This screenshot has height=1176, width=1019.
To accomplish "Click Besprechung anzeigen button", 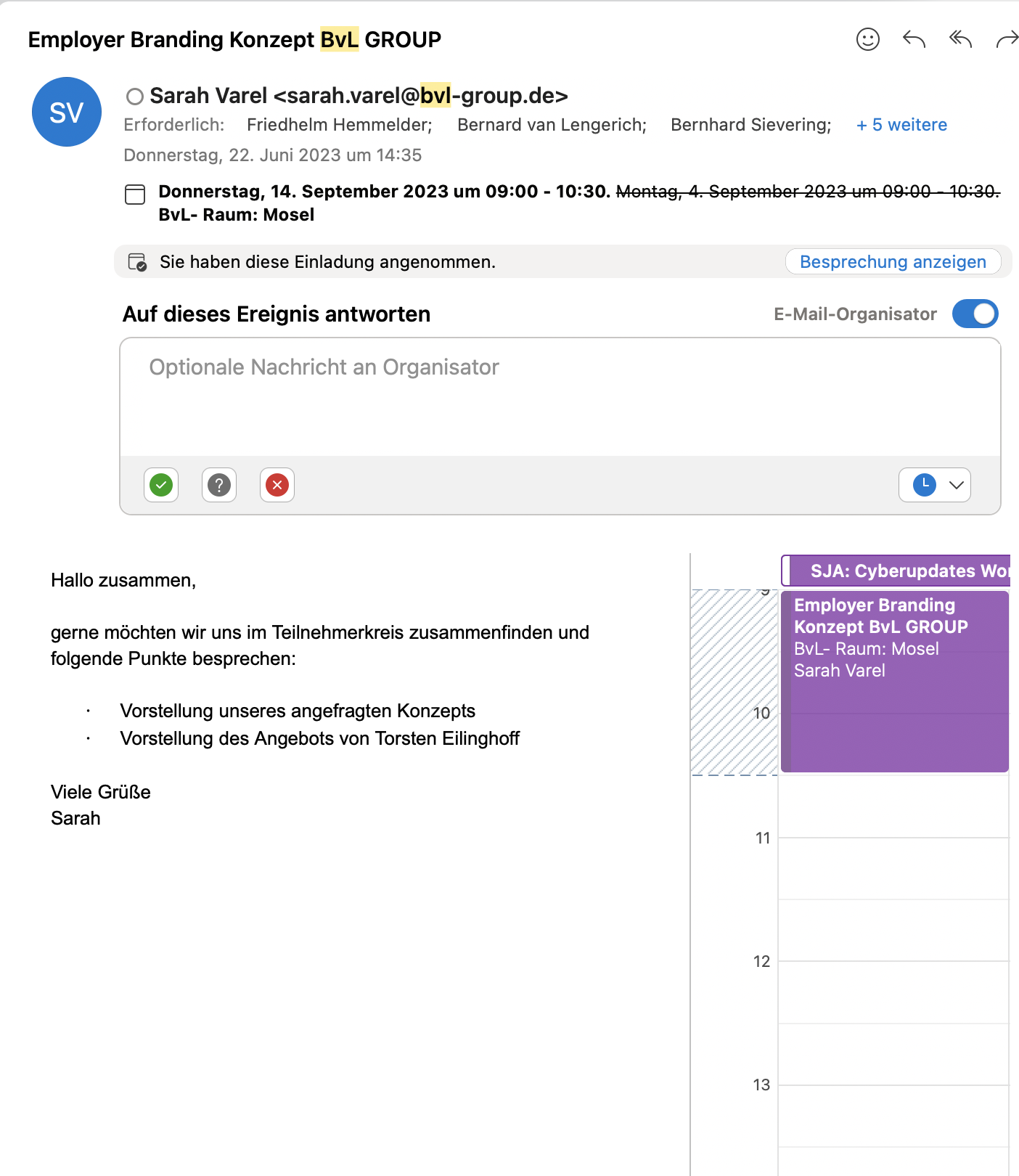I will click(893, 262).
